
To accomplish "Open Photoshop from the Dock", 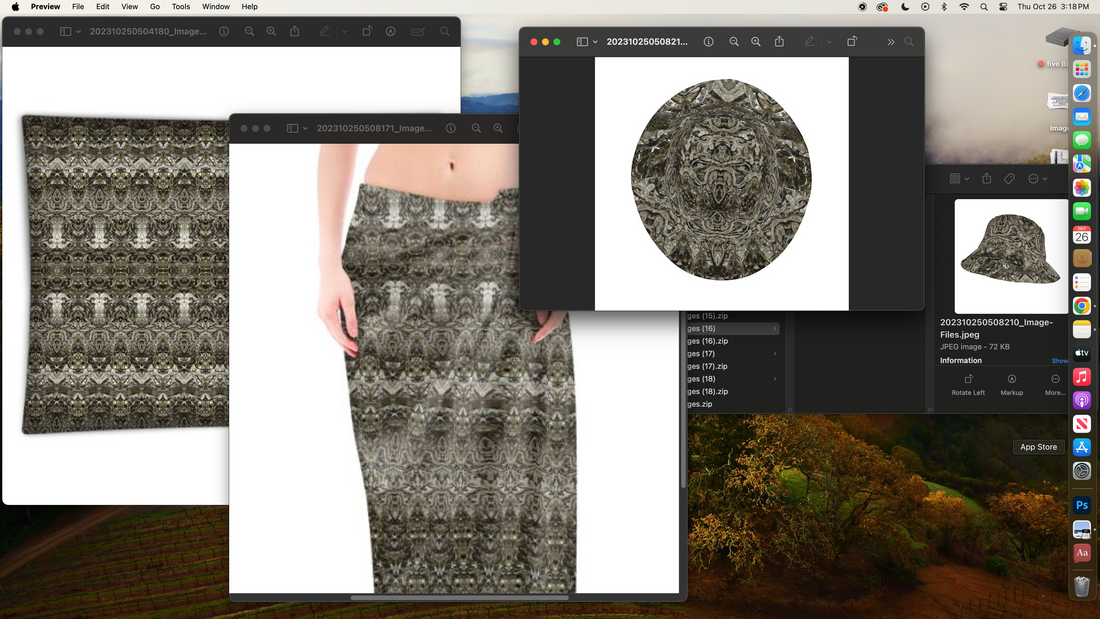I will coord(1081,506).
